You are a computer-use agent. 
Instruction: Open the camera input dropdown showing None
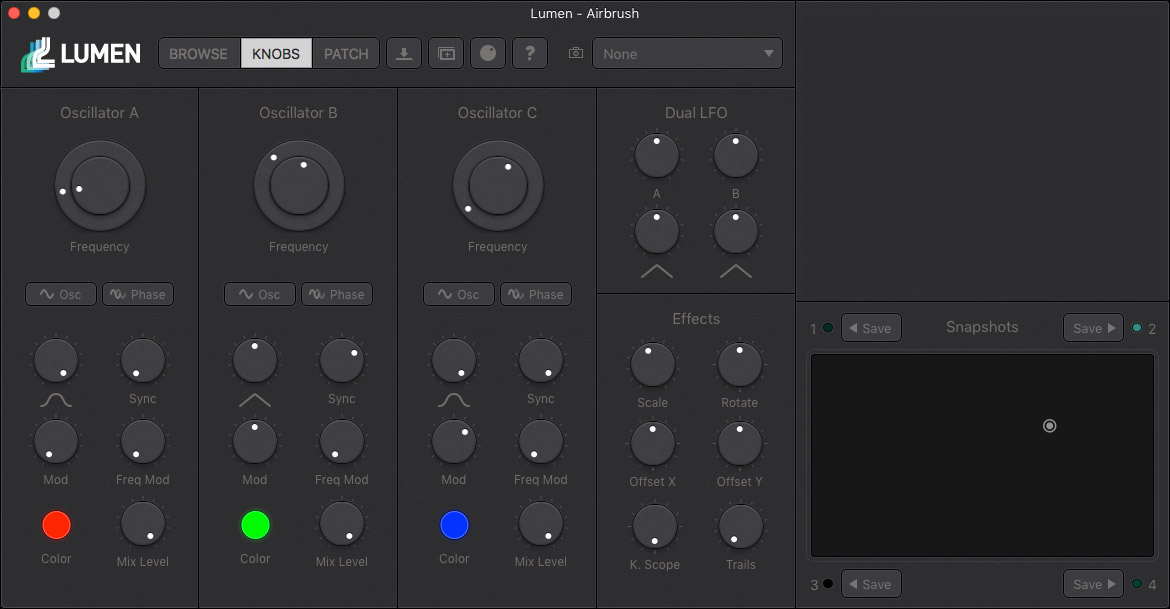coord(687,54)
